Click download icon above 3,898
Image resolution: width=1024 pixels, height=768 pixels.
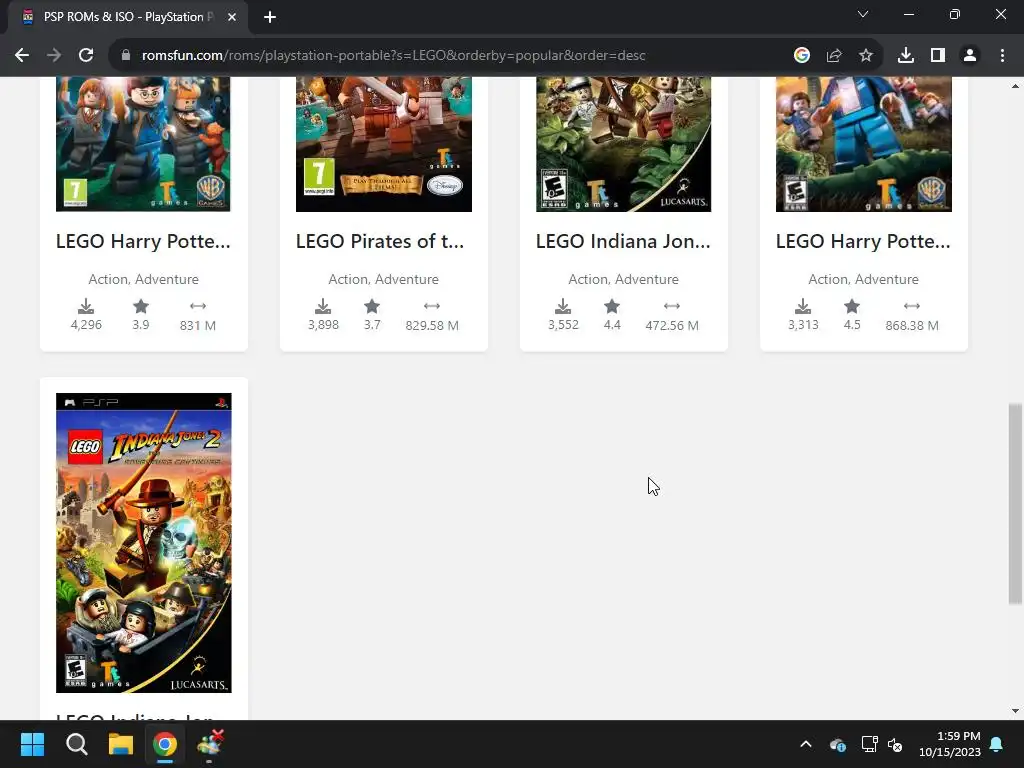pos(323,306)
